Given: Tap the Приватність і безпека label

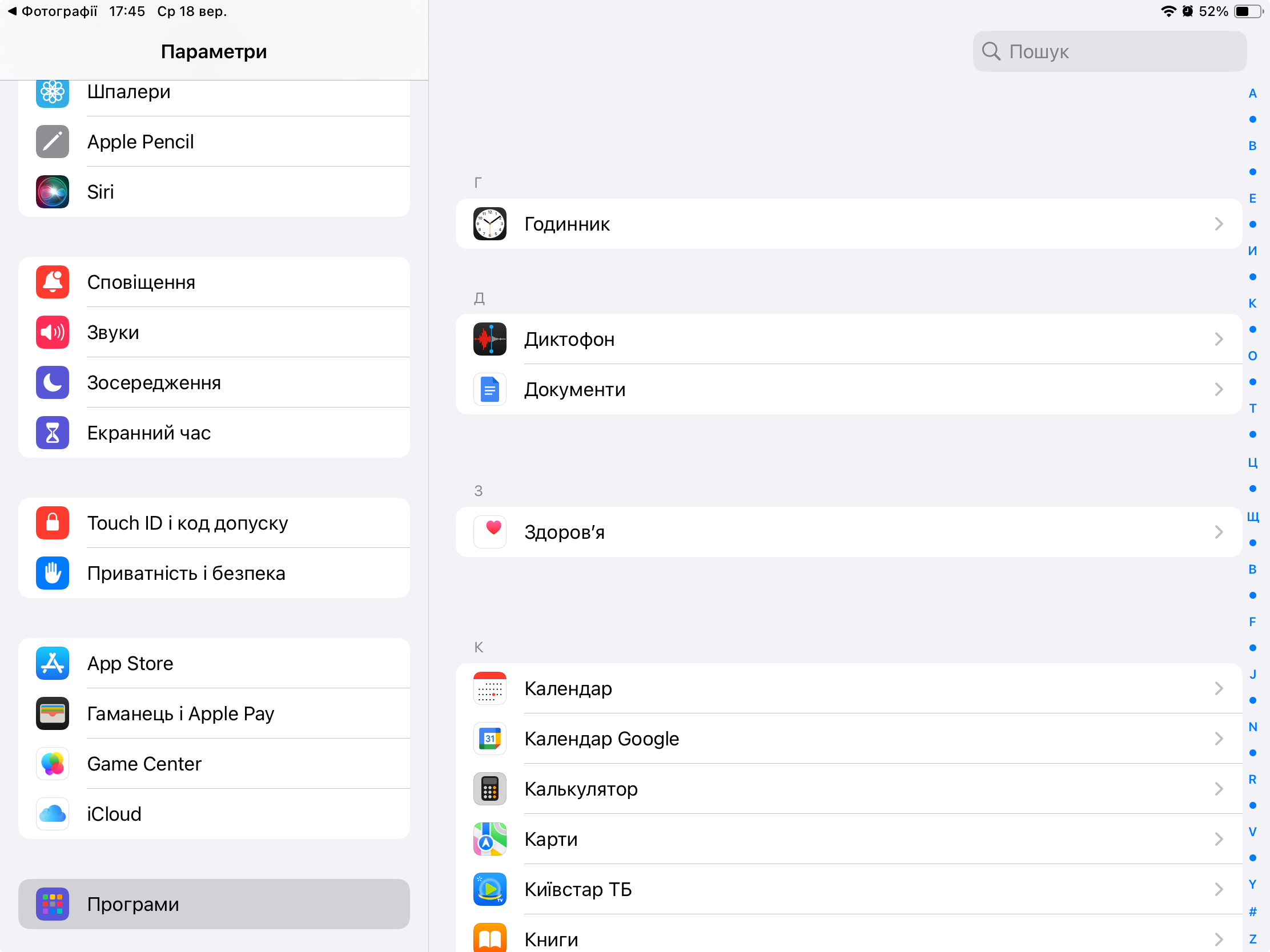Looking at the screenshot, I should (x=186, y=573).
